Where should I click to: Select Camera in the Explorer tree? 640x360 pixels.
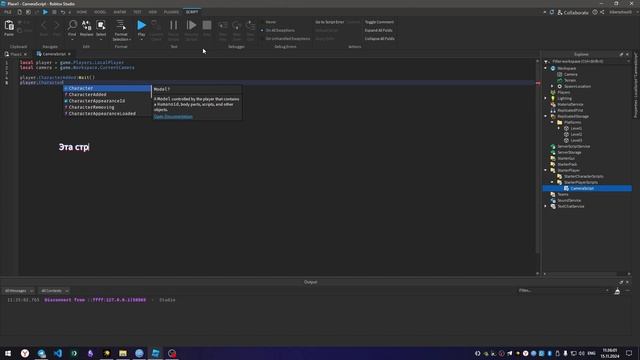[x=570, y=74]
